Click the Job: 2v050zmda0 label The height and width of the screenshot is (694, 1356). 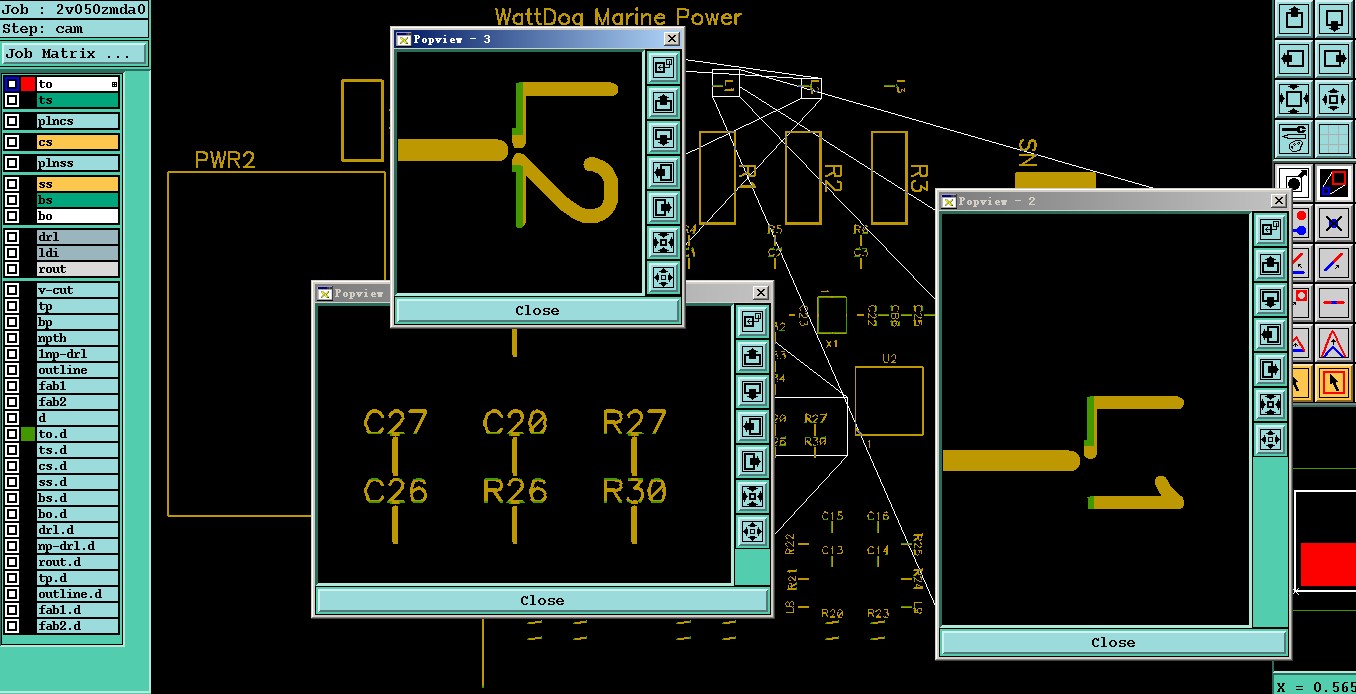click(74, 9)
